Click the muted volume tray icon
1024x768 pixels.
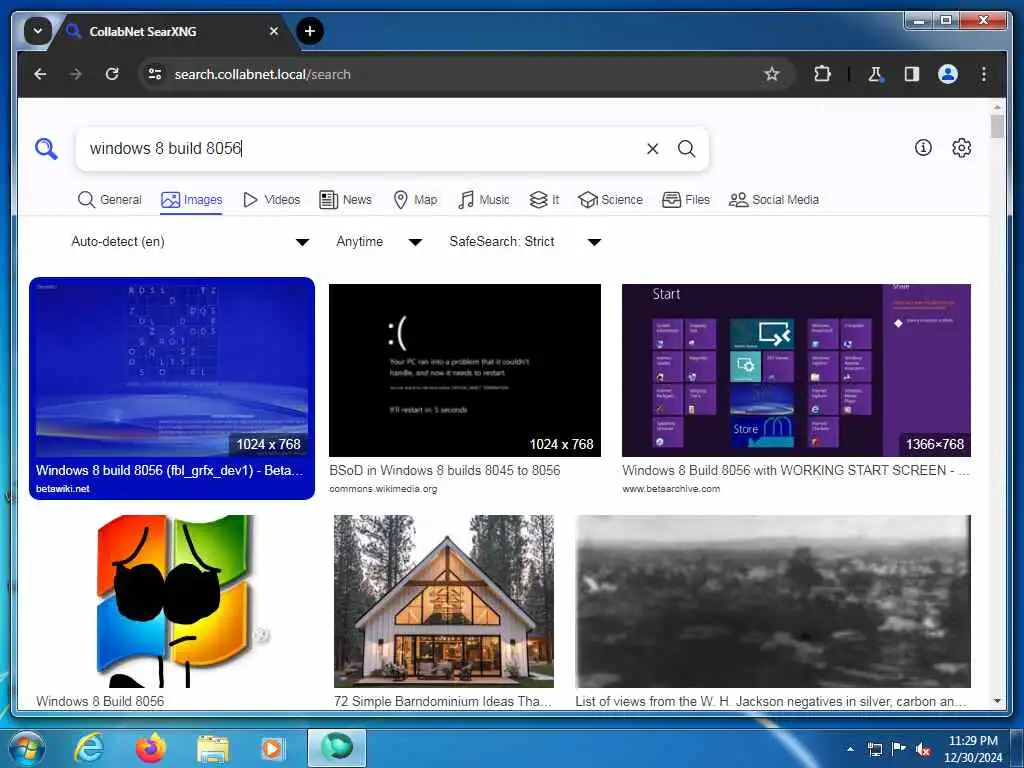[923, 750]
